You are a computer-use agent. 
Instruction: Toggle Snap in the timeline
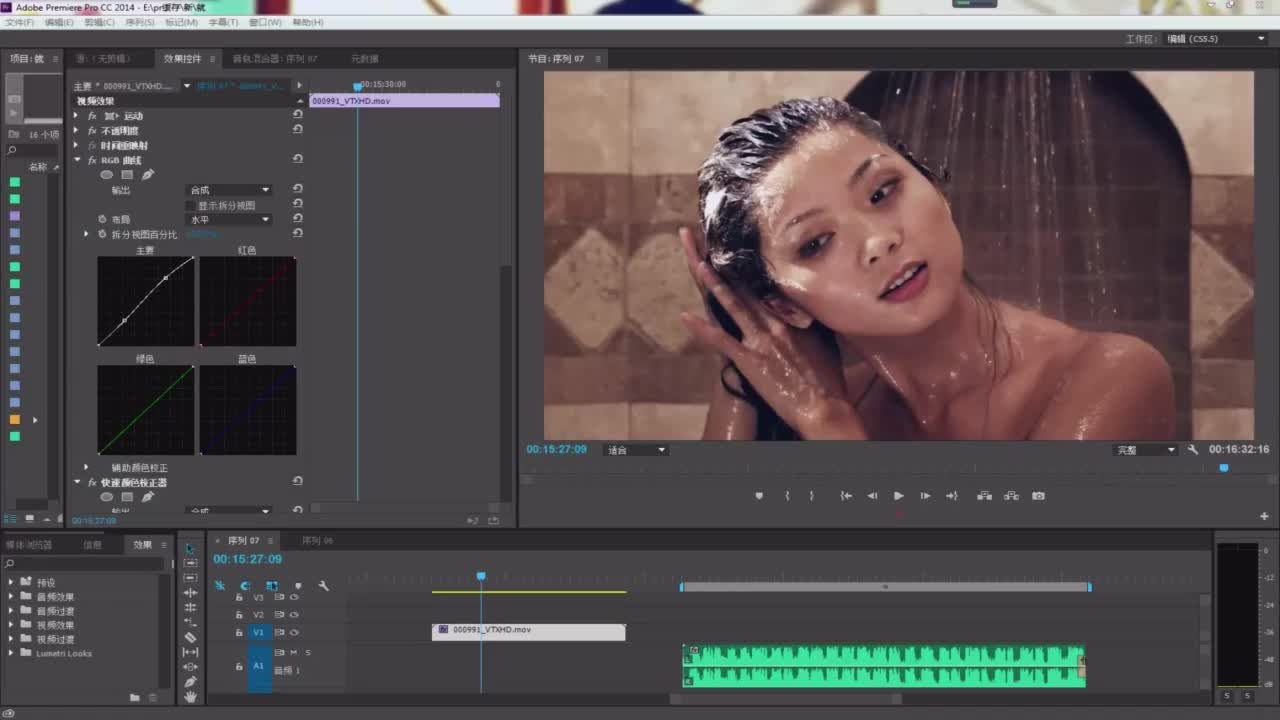245,586
